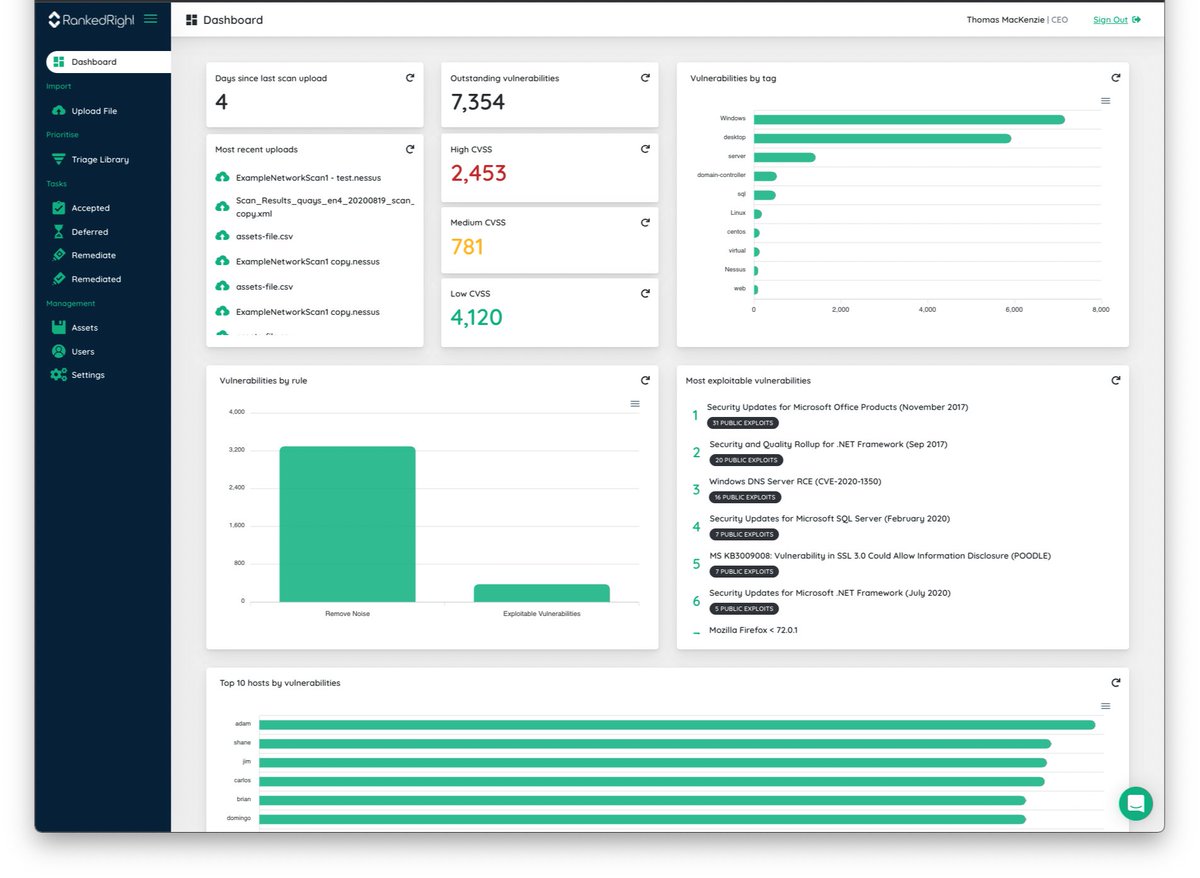1200x878 pixels.
Task: Click the Assets icon in sidebar
Action: tap(58, 327)
